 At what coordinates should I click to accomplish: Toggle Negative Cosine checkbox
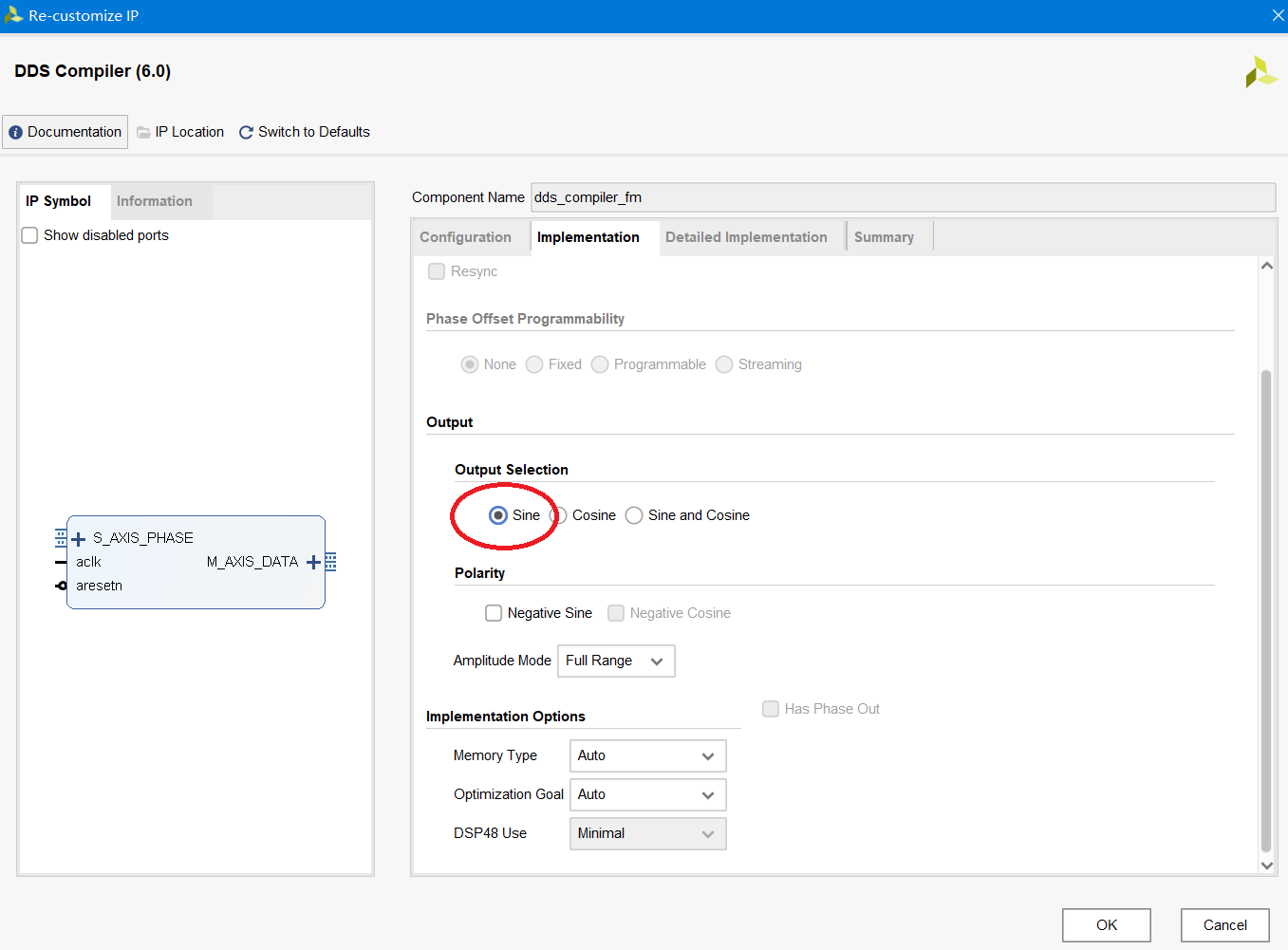[616, 613]
